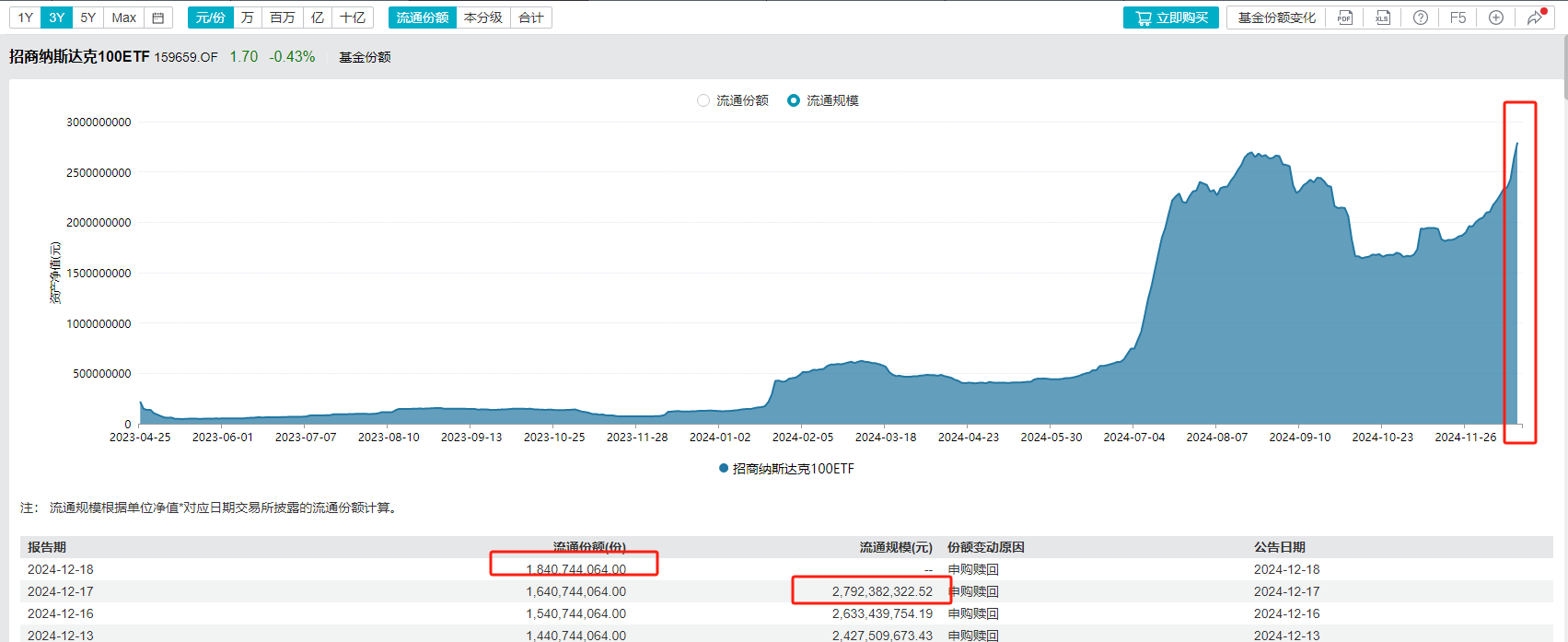This screenshot has height=642, width=1568.
Task: Click the F5 refresh icon
Action: (x=1458, y=18)
